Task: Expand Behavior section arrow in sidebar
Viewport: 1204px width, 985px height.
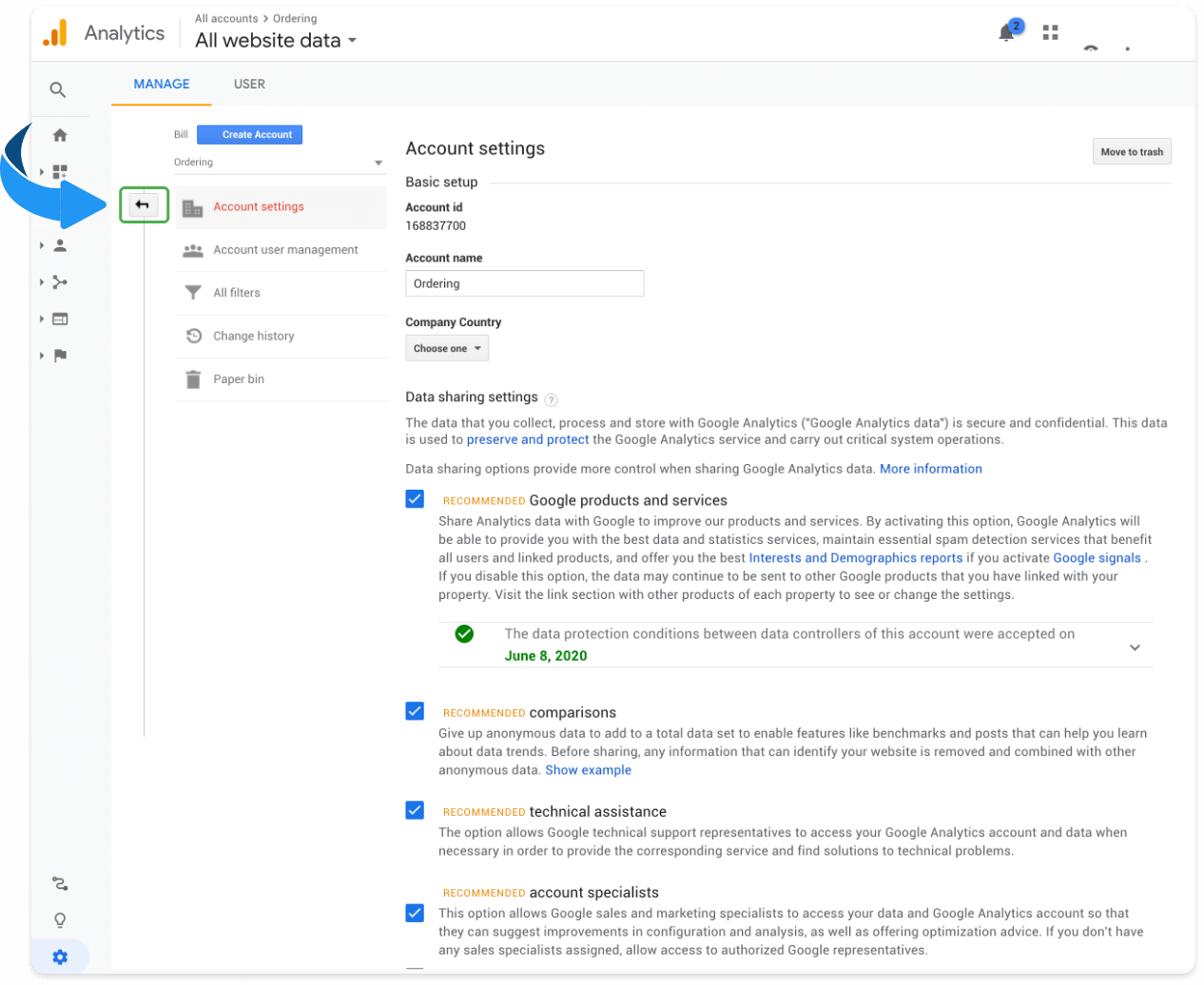Action: pyautogui.click(x=42, y=319)
